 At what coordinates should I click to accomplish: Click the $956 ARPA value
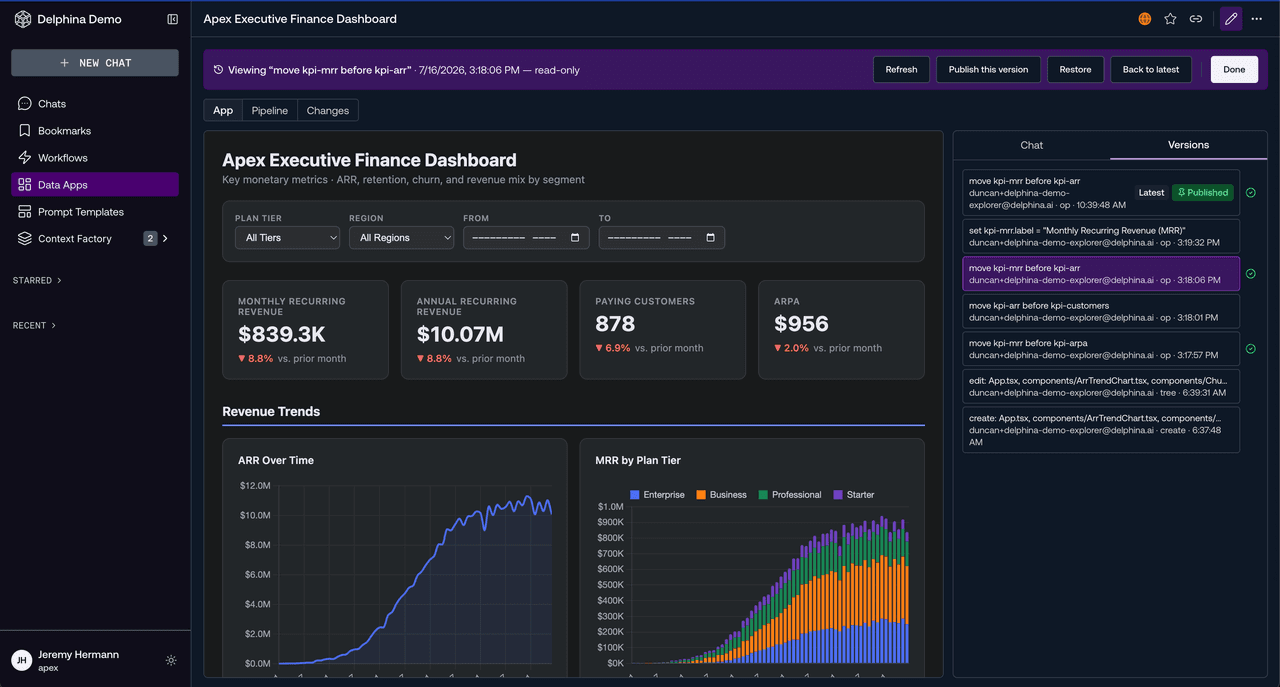click(x=801, y=324)
